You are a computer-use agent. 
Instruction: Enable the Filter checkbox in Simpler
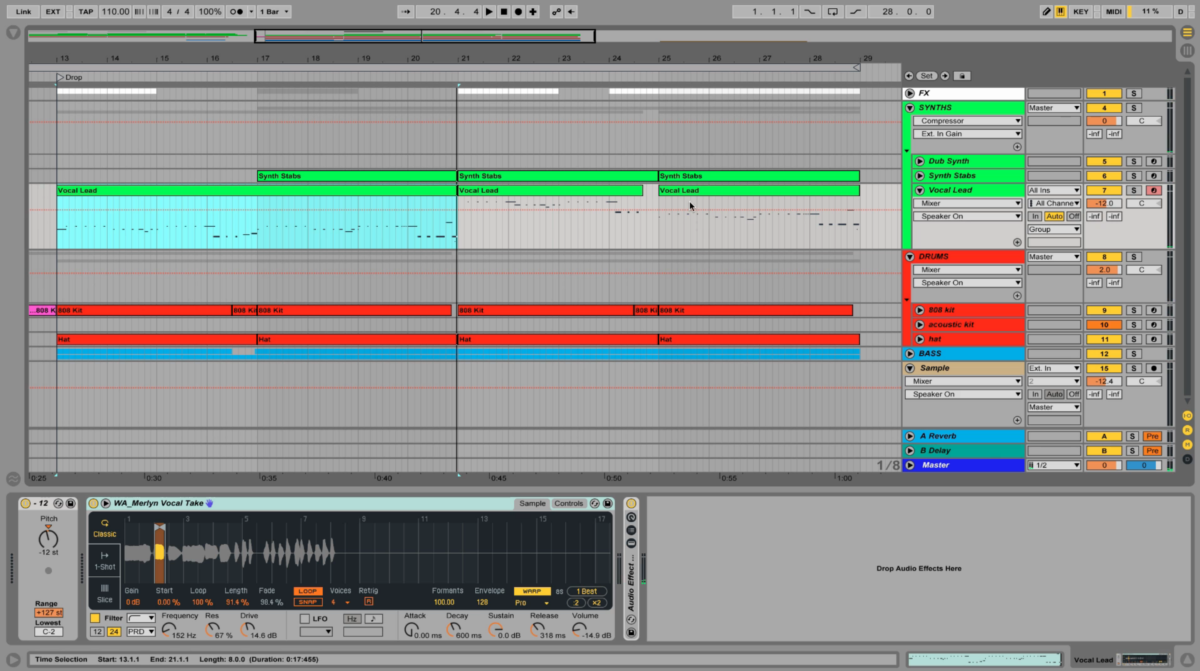coord(95,618)
